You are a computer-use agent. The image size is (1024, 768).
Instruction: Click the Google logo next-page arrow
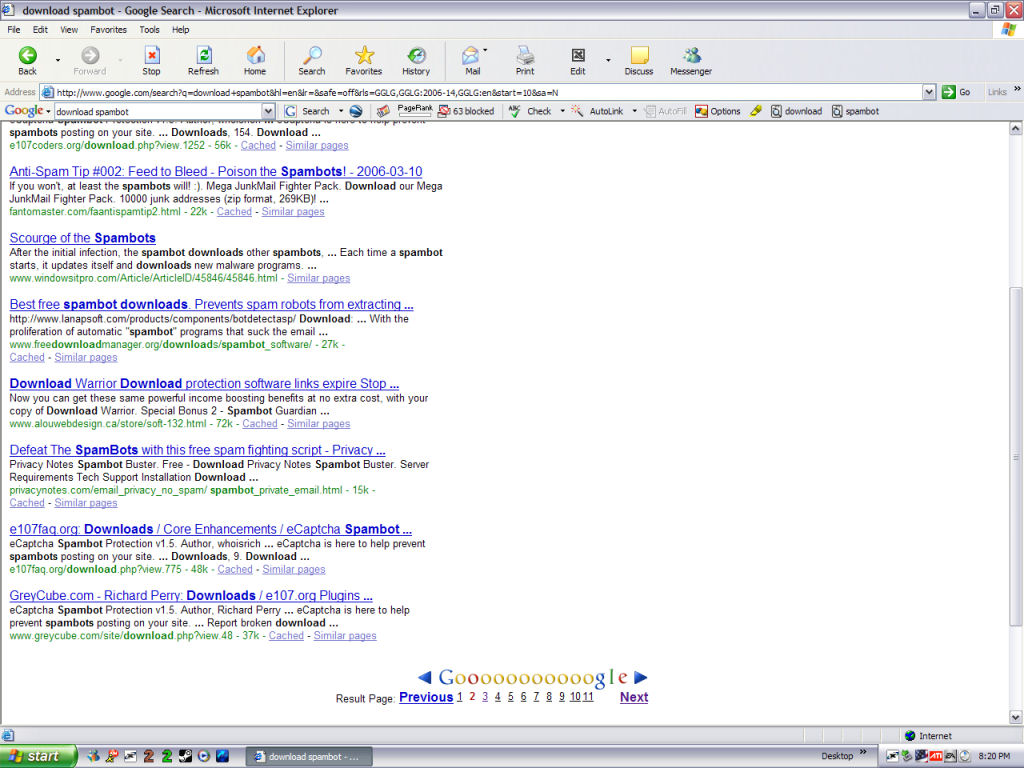click(640, 677)
